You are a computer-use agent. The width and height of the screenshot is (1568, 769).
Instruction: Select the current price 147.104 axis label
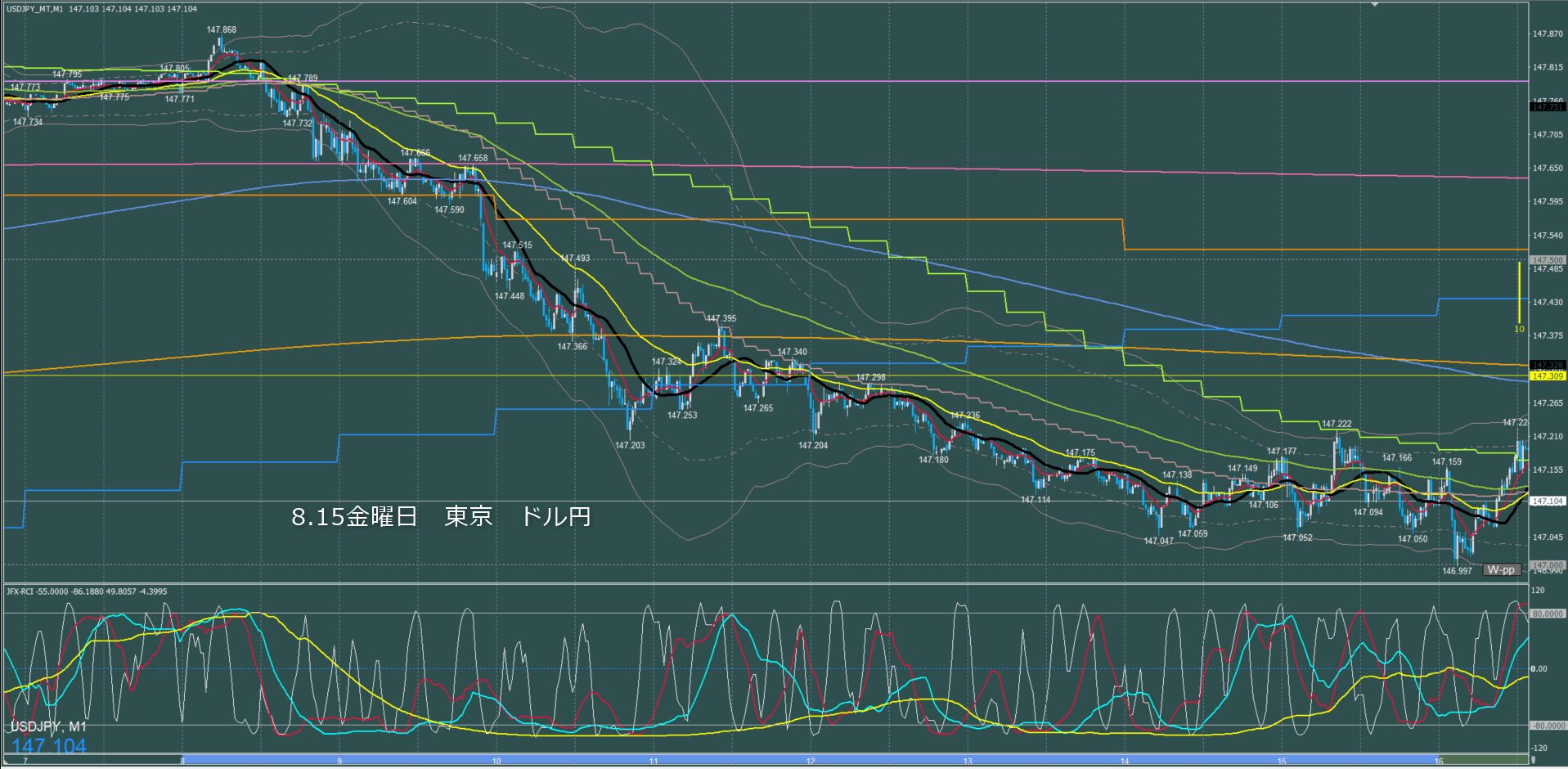1548,501
